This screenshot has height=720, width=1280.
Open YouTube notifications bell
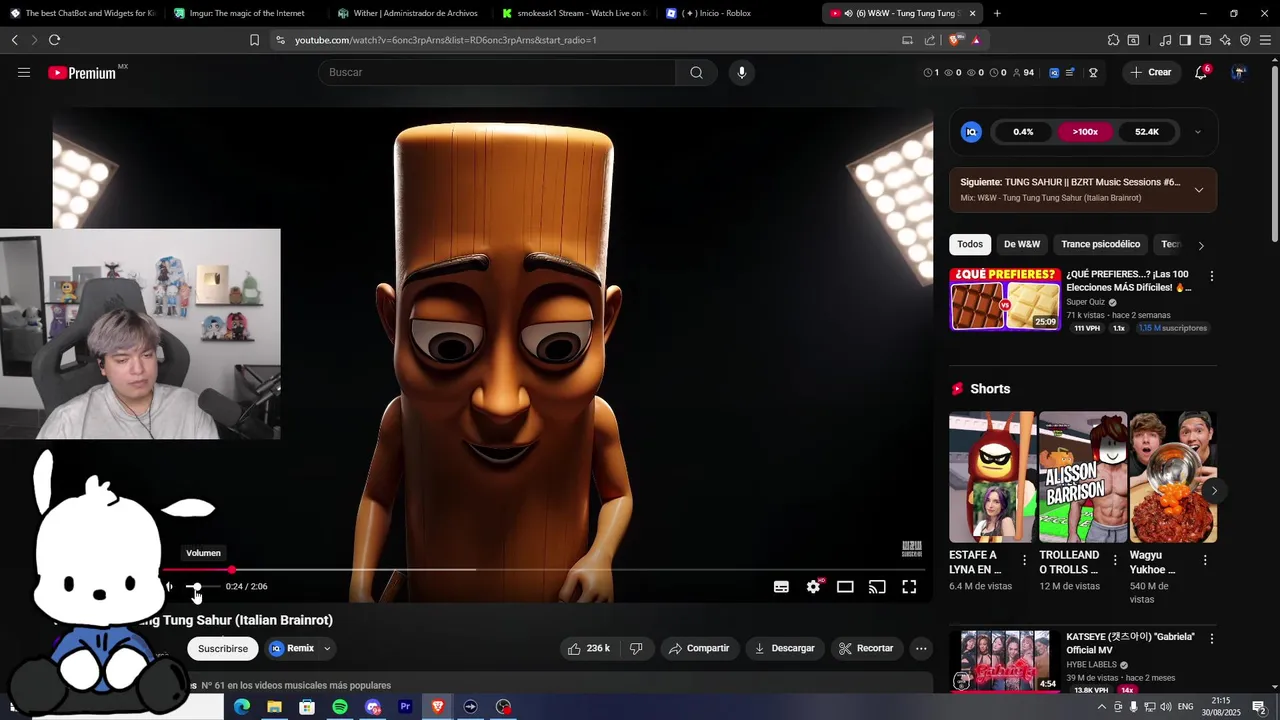1201,72
